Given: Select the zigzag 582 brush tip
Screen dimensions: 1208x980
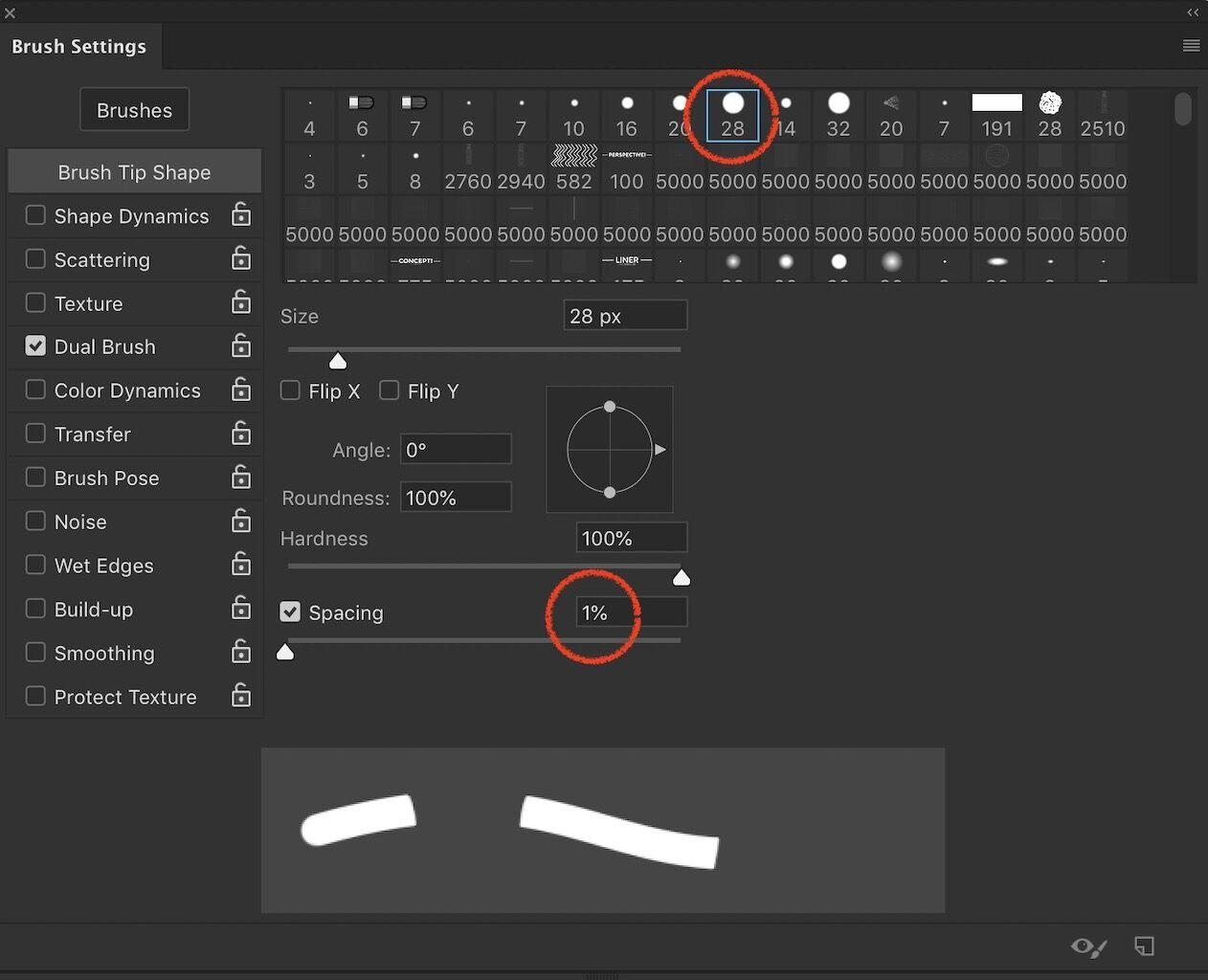Looking at the screenshot, I should pyautogui.click(x=573, y=165).
